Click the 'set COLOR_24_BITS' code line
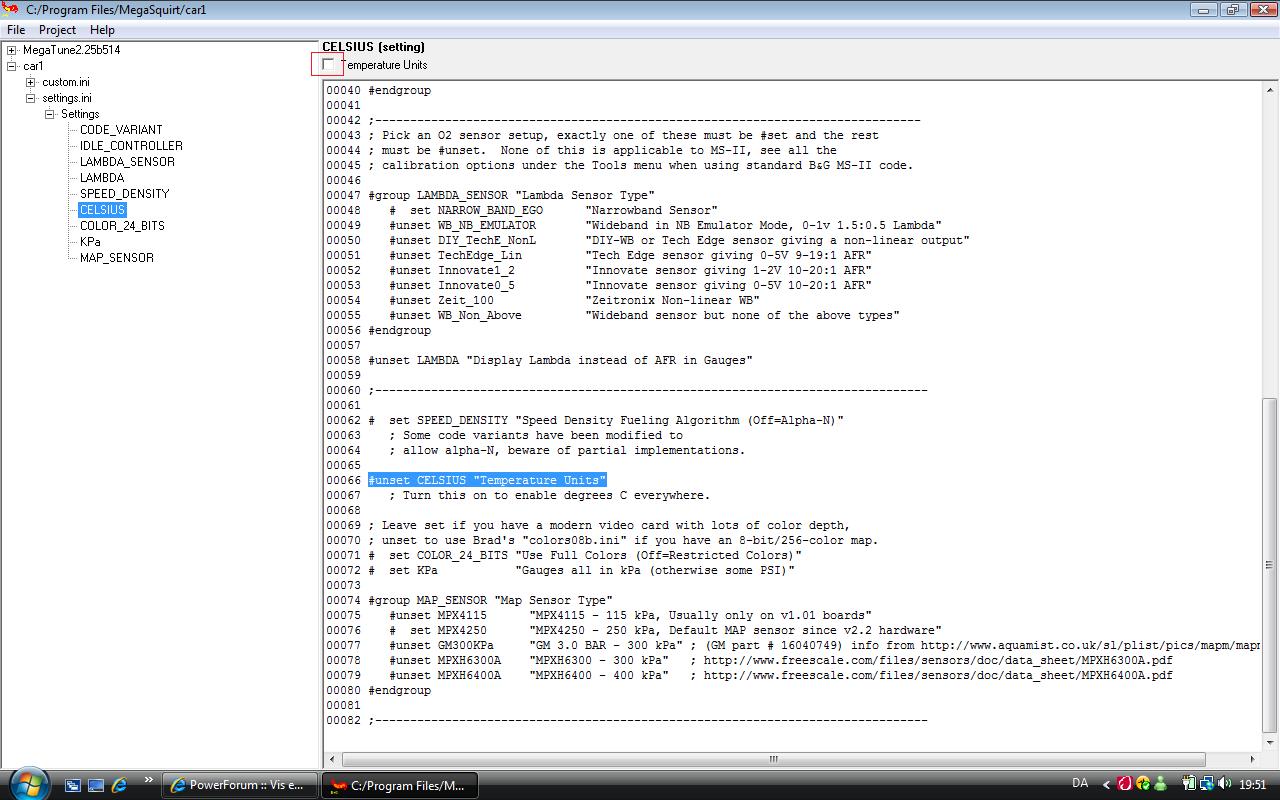This screenshot has height=800, width=1280. [x=585, y=555]
